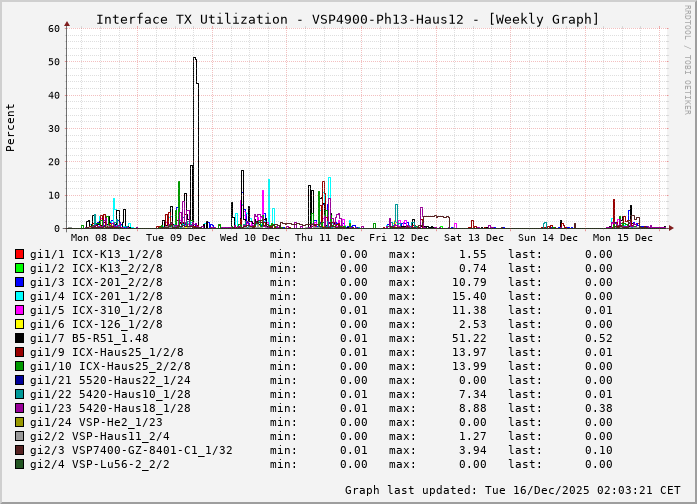Click the black gi1/7 B5-R51_1.48 legend swatch

(19, 339)
